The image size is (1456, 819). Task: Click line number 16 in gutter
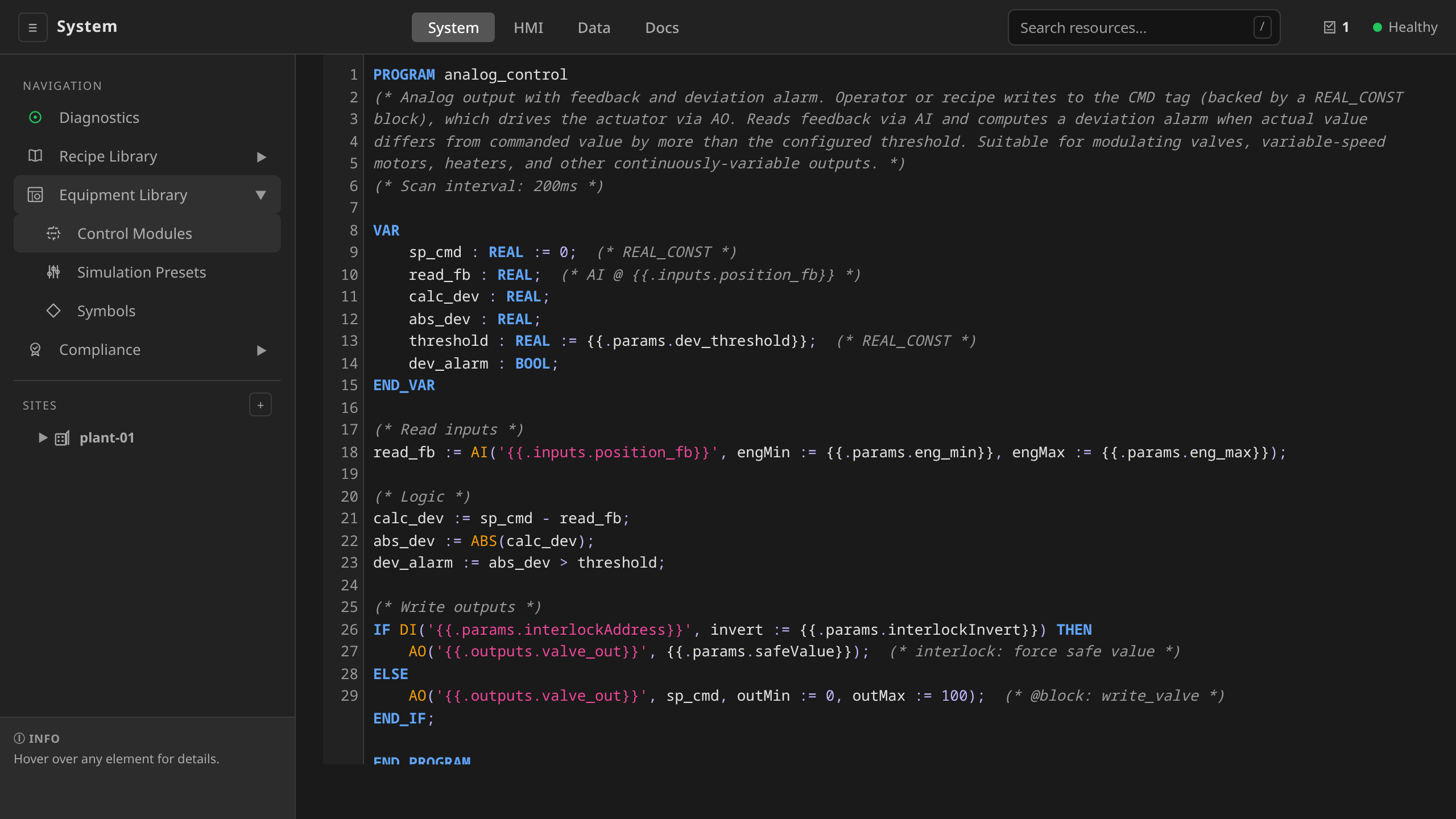pos(349,408)
